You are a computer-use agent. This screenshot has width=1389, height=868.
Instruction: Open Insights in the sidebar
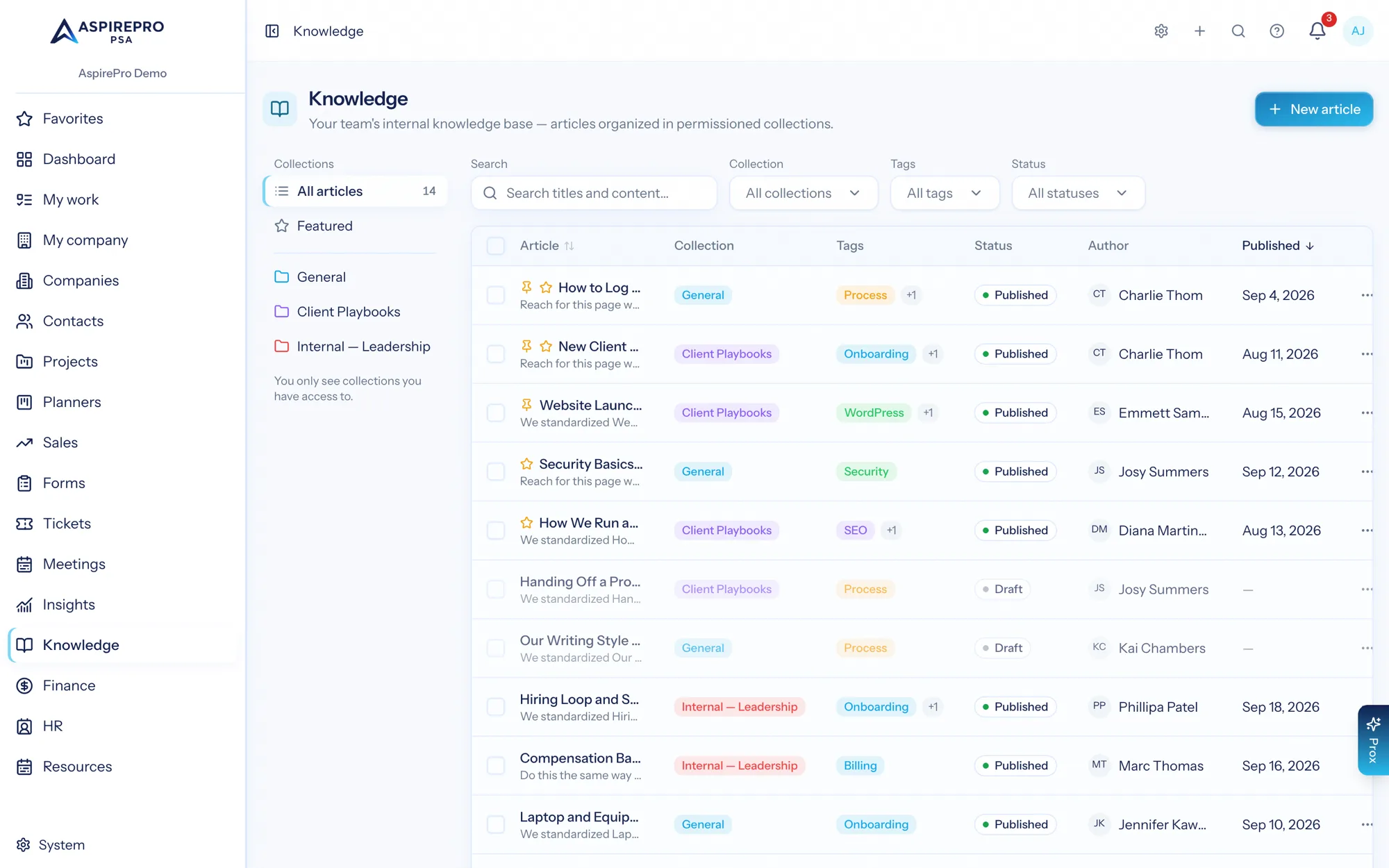point(69,605)
